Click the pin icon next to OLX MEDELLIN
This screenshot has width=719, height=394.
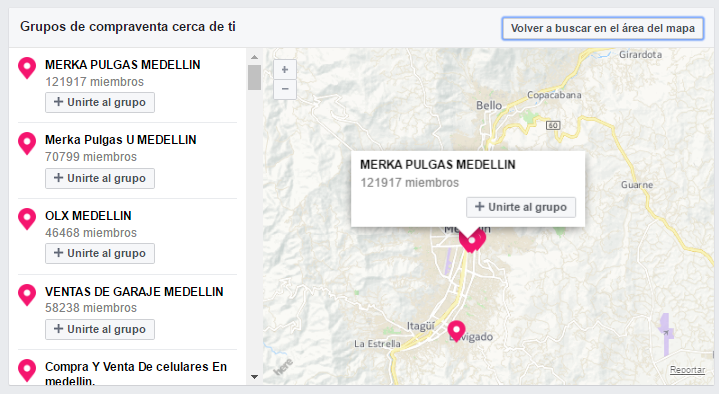pos(27,219)
